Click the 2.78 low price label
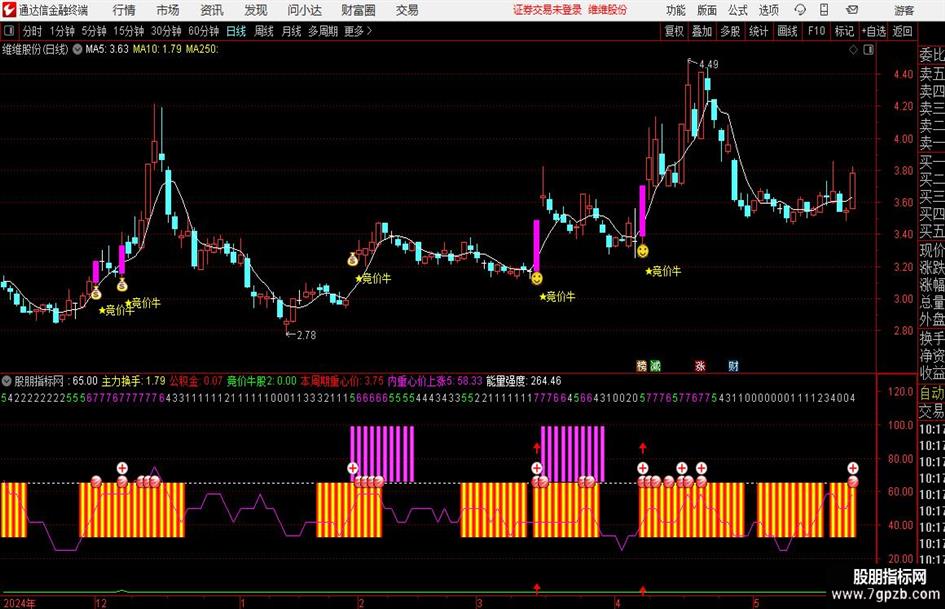Screen dimensions: 945x609 [x=306, y=335]
